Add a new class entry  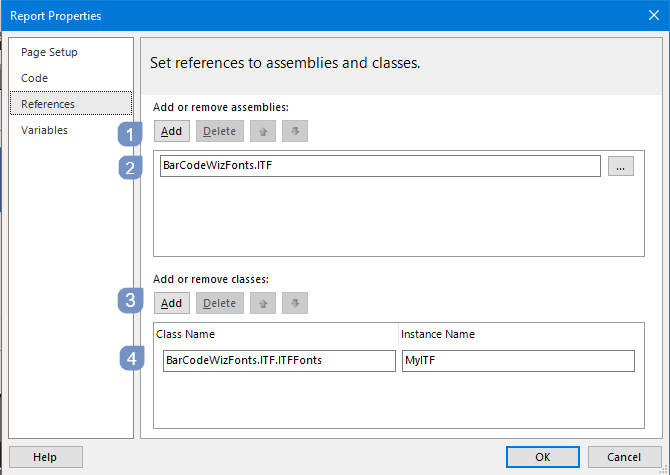172,303
